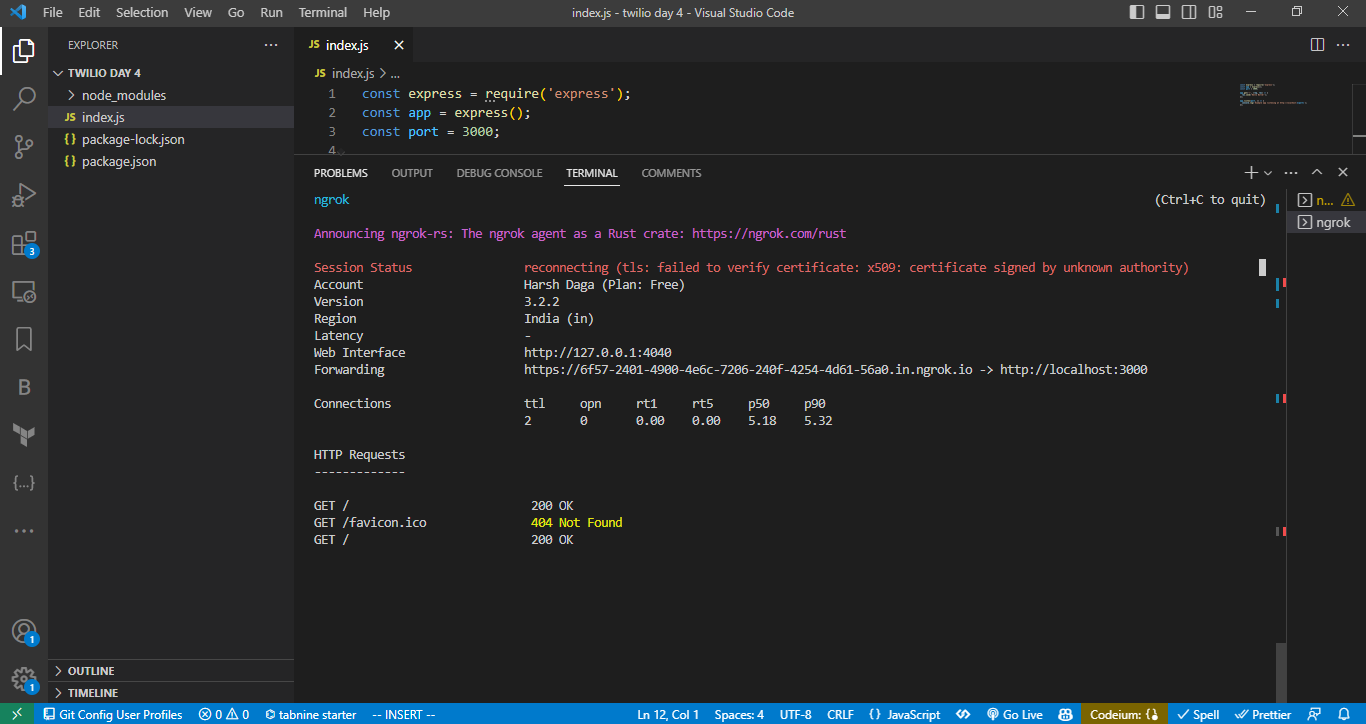The image size is (1366, 724).
Task: Open remote window indicator in status bar
Action: pyautogui.click(x=17, y=714)
